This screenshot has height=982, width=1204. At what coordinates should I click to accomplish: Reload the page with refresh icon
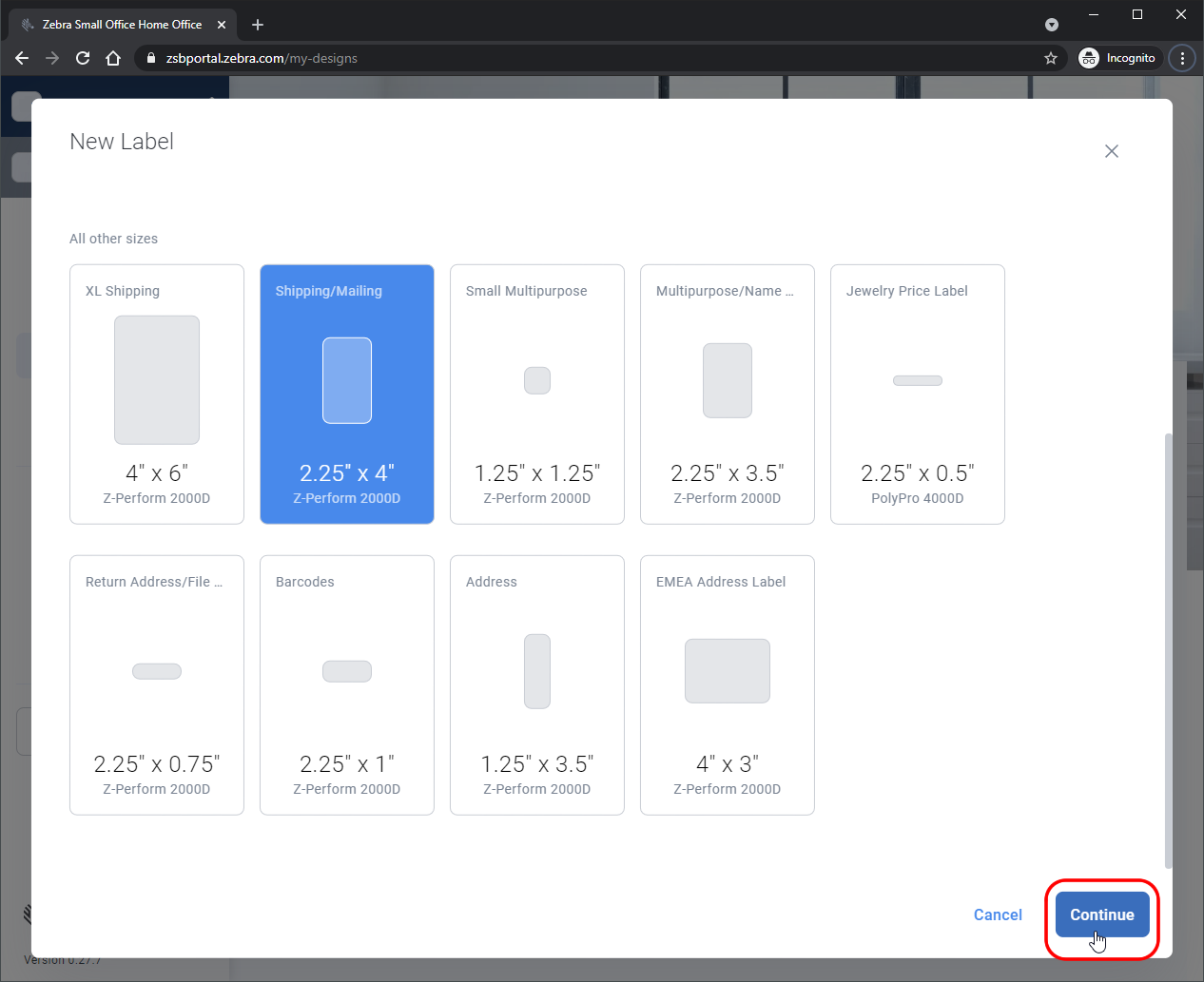(83, 58)
